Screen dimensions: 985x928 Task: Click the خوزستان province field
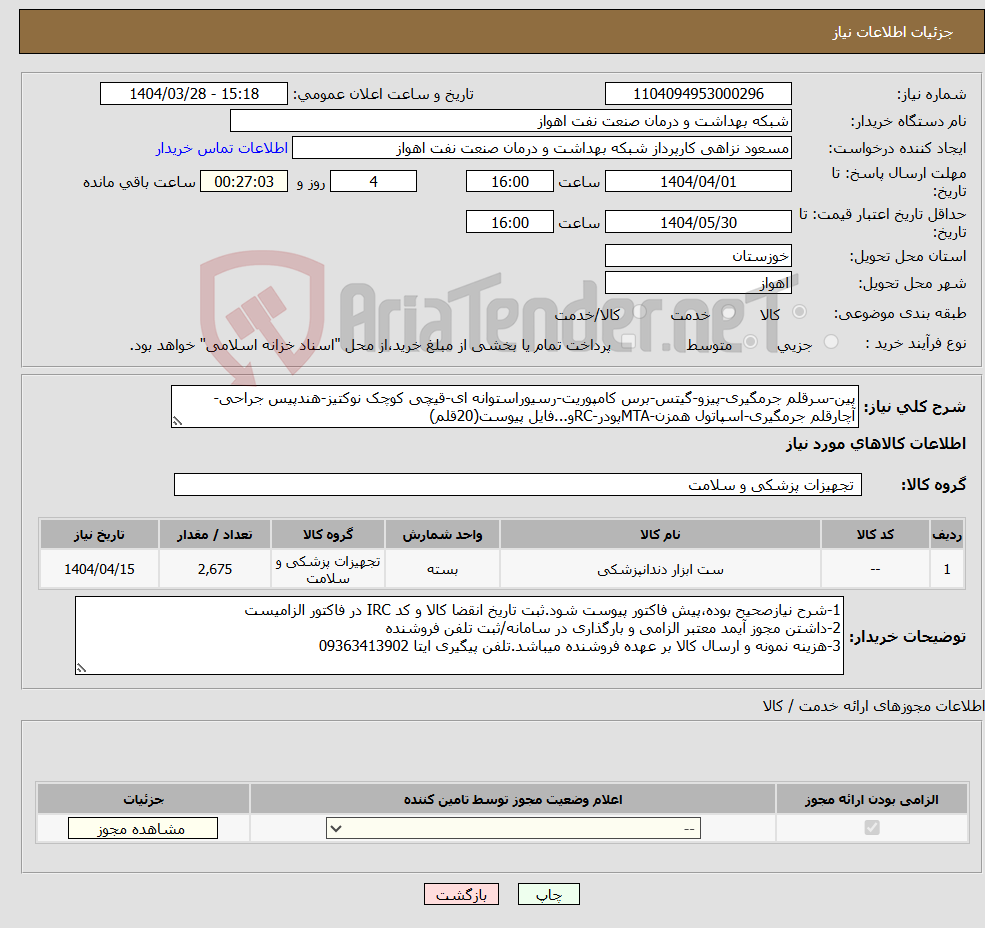point(698,255)
